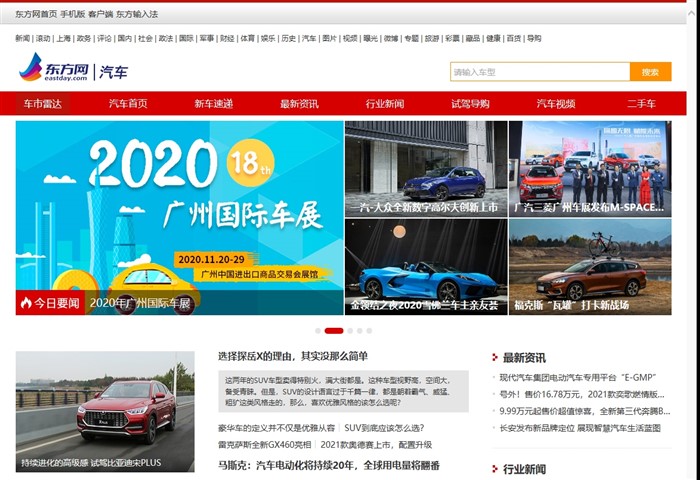Open 新闻 in the channel link row
Viewport: 700px width, 480px height.
pos(22,38)
